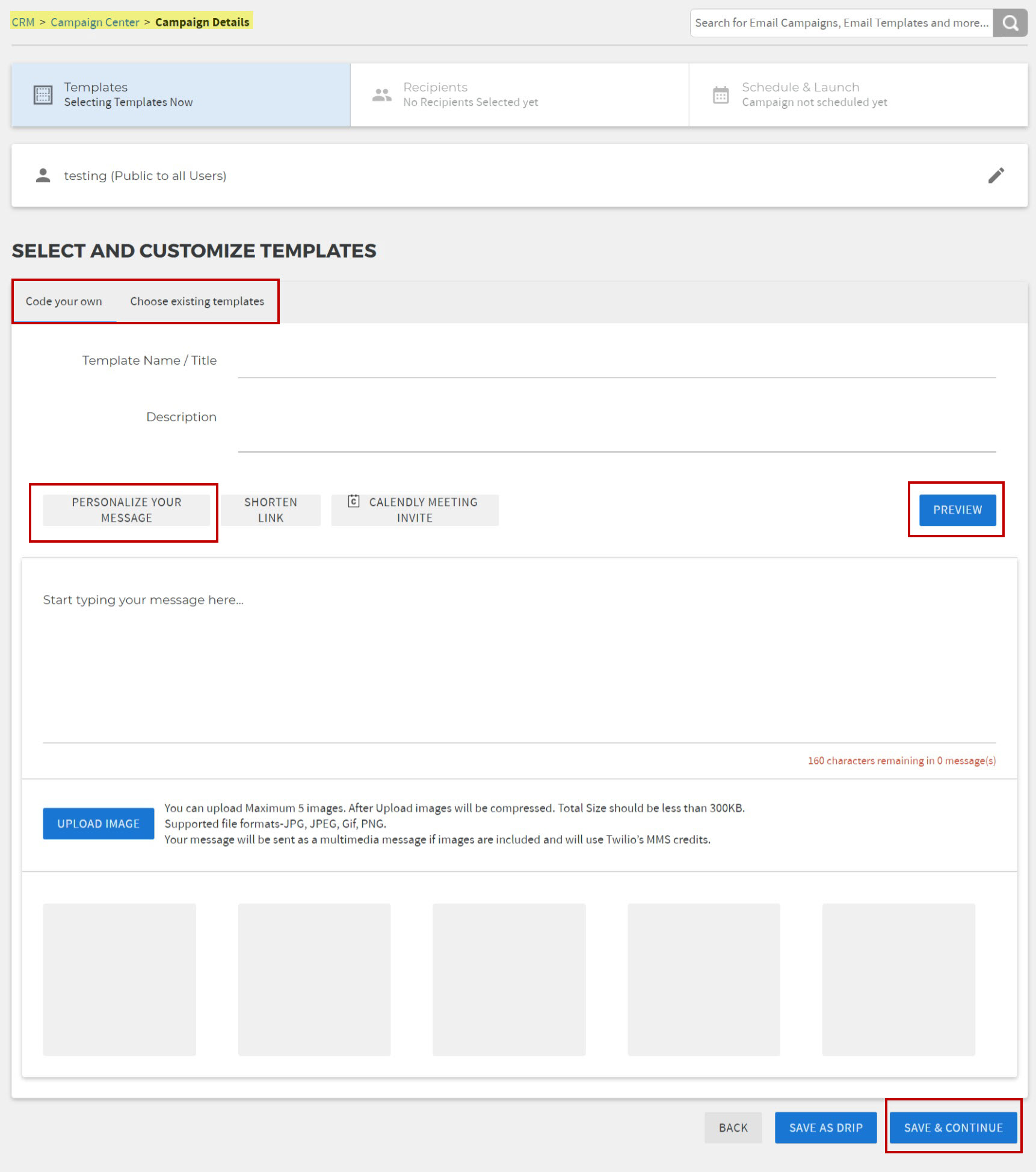Screen dimensions: 1036x1172
Task: Go to CRM breadcrumb link
Action: (x=23, y=22)
